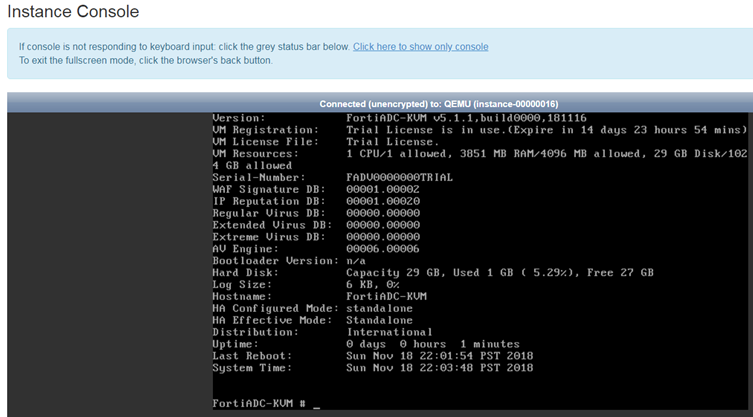
Task: Click the 'VM Resources' line showing 1 CPU
Action: (x=480, y=154)
